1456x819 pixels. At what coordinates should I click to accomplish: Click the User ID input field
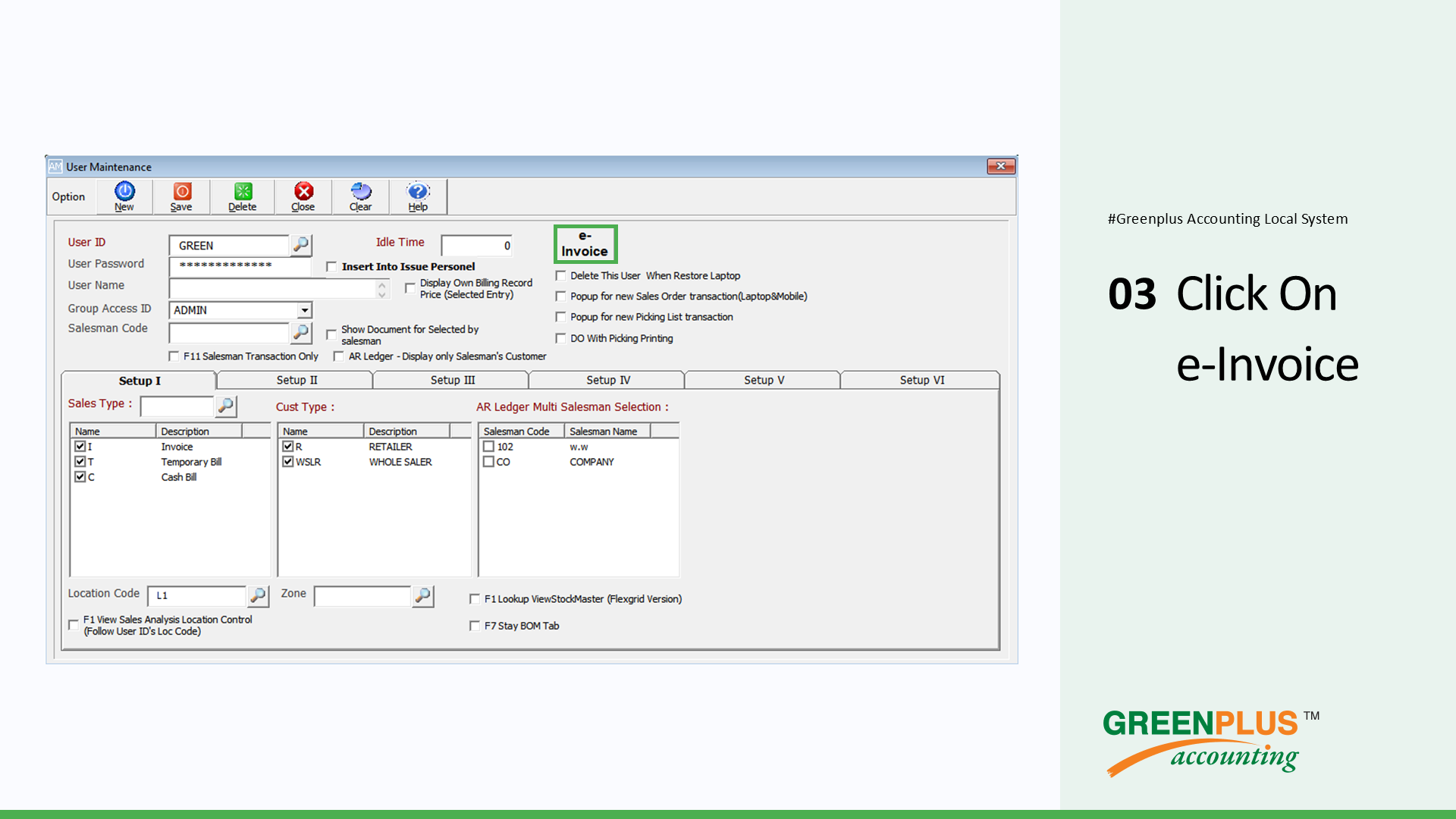coord(229,245)
